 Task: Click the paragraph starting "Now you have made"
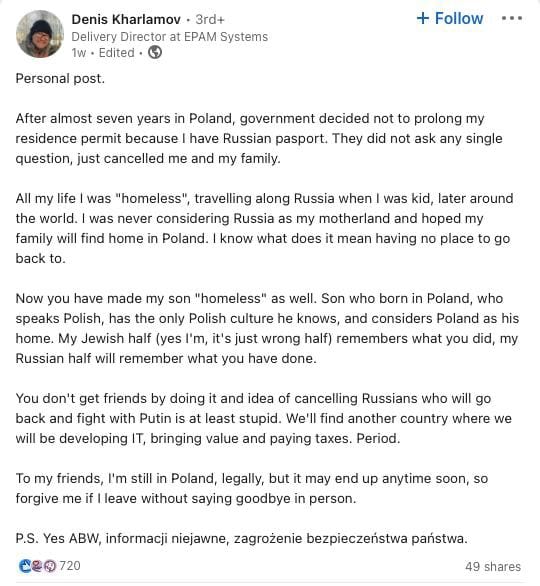pos(267,328)
